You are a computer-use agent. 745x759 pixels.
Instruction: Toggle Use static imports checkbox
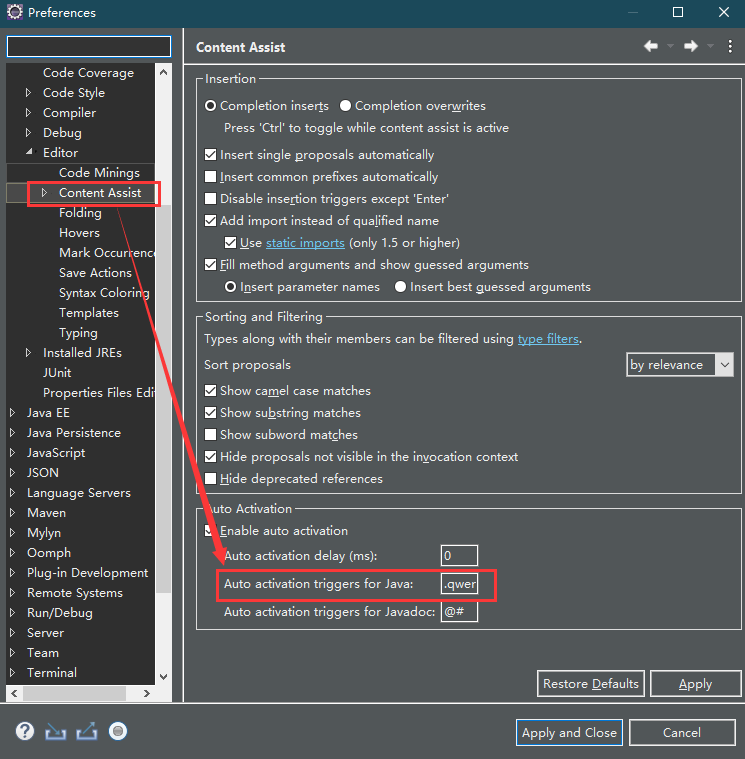230,243
